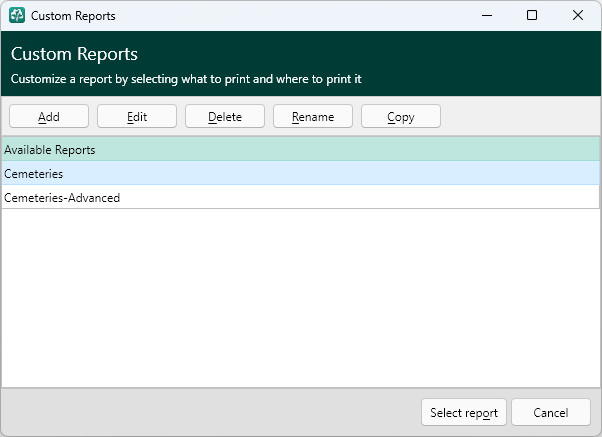Screen dimensions: 602x437
Task: Choose the Select report button
Action: [x=464, y=412]
